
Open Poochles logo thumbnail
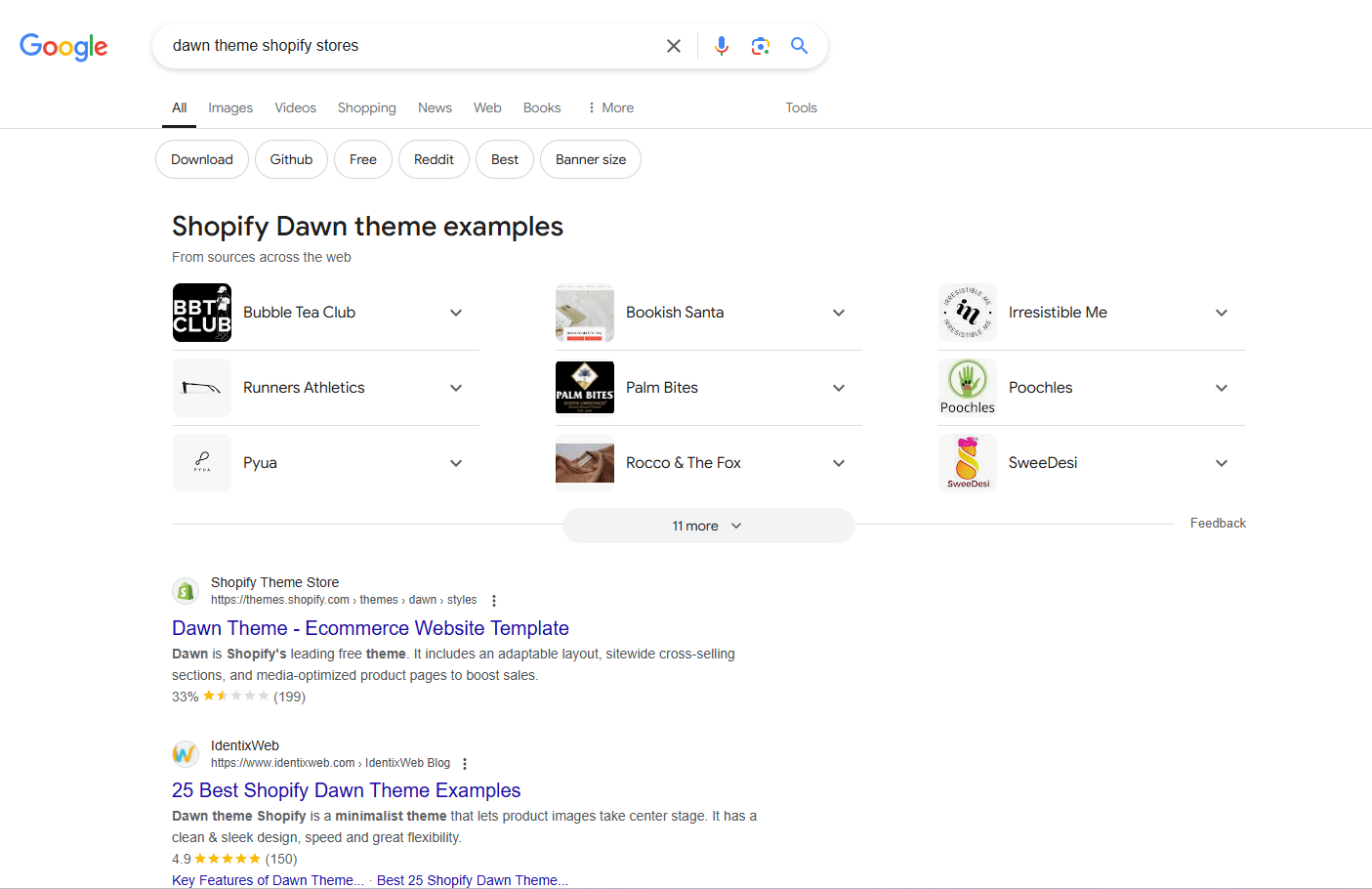968,388
